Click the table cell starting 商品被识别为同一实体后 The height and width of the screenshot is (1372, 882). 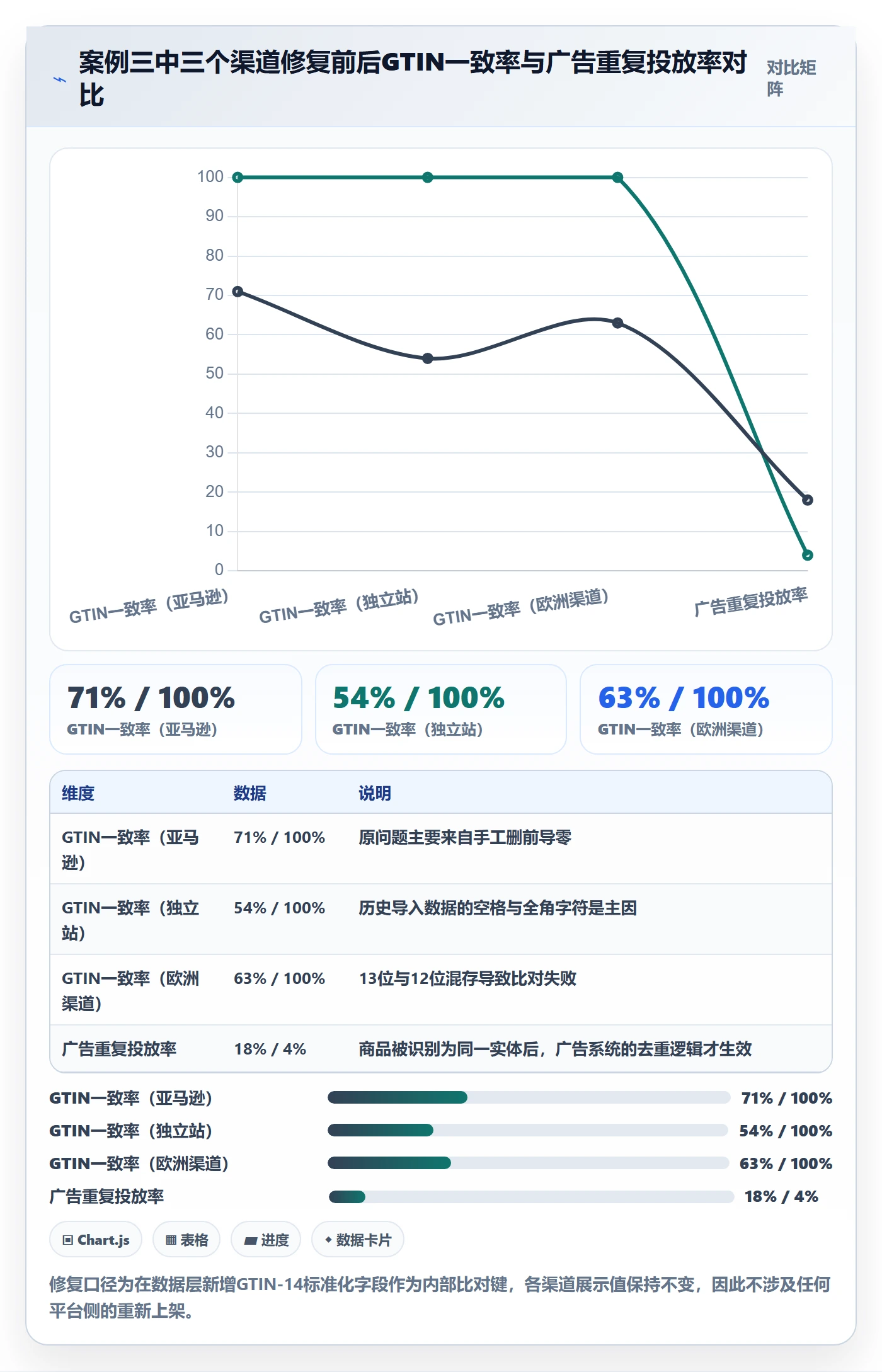pos(555,1049)
